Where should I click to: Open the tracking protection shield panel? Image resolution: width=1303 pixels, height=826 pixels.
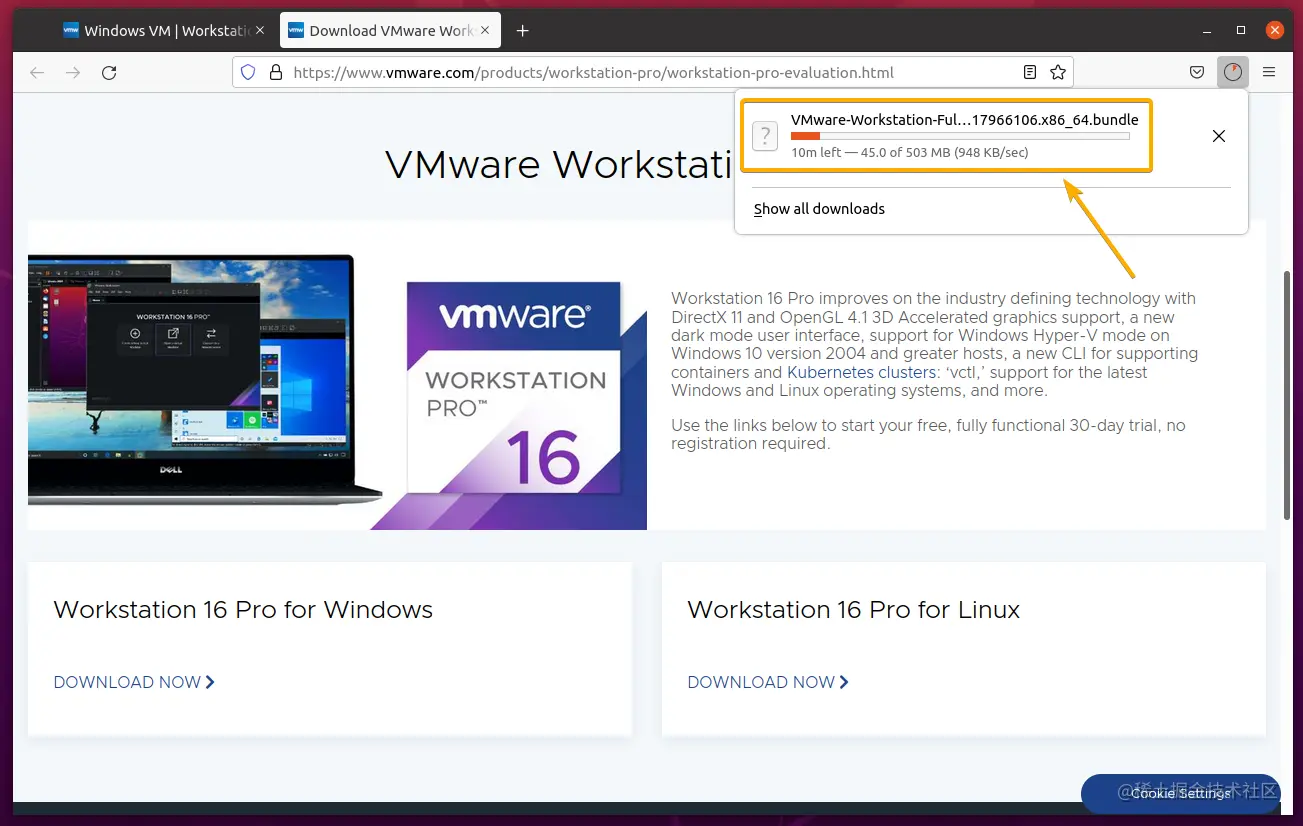[x=247, y=72]
